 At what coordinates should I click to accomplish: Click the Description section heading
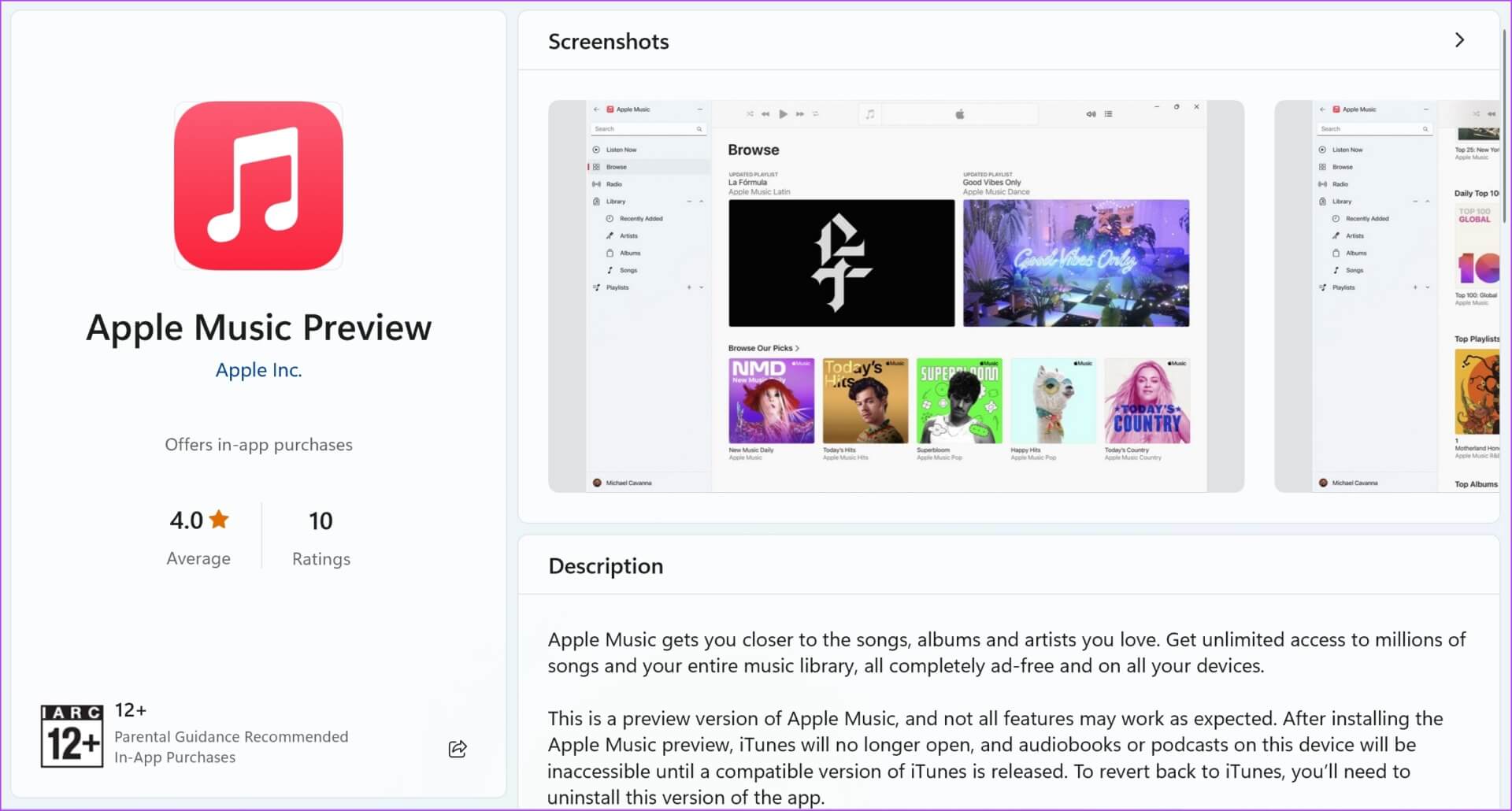606,566
